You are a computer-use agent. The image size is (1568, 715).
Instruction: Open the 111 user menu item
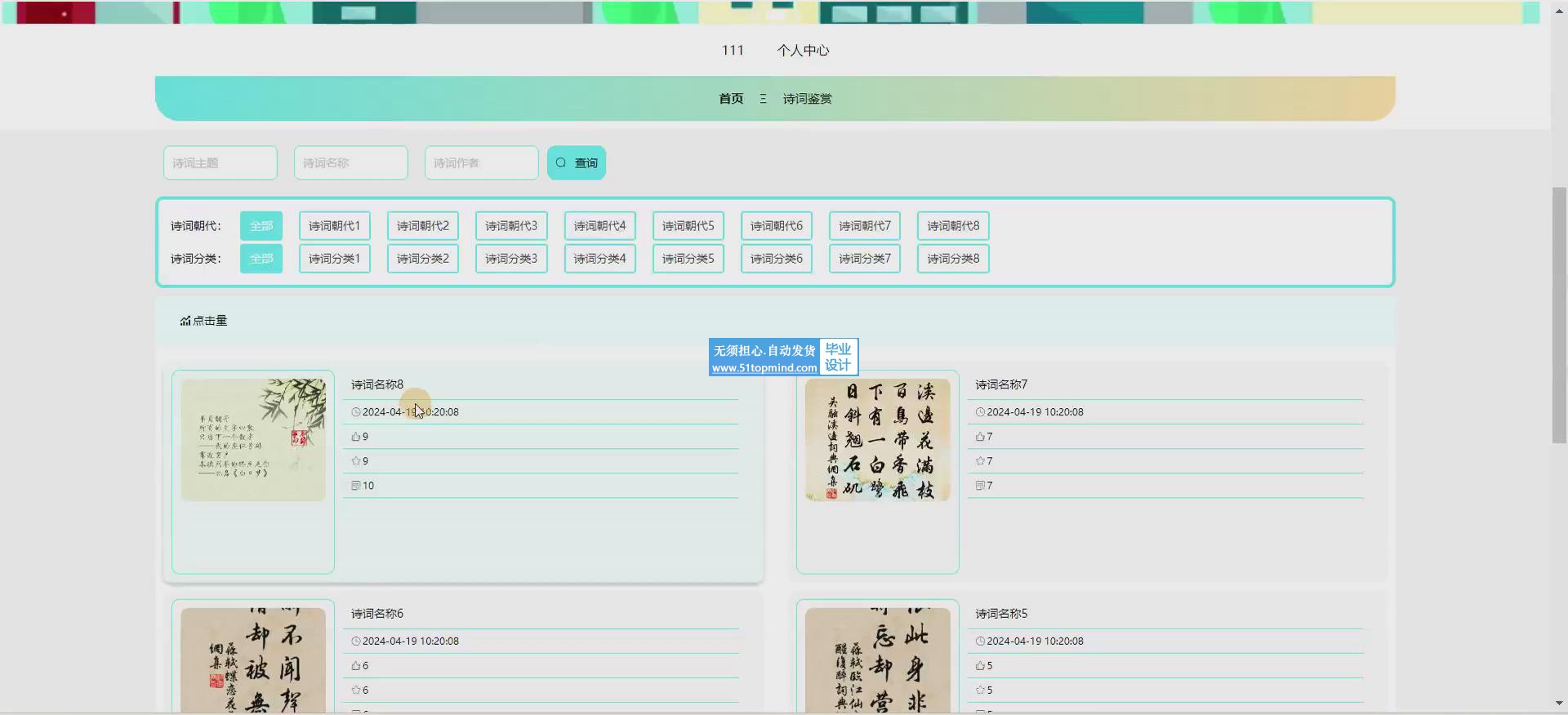733,51
